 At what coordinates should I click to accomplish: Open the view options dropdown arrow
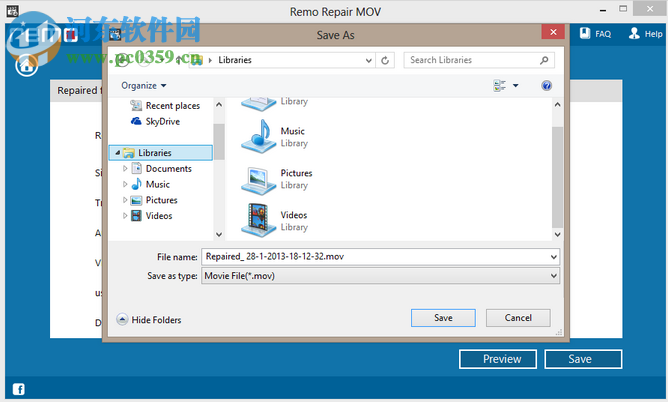click(515, 86)
